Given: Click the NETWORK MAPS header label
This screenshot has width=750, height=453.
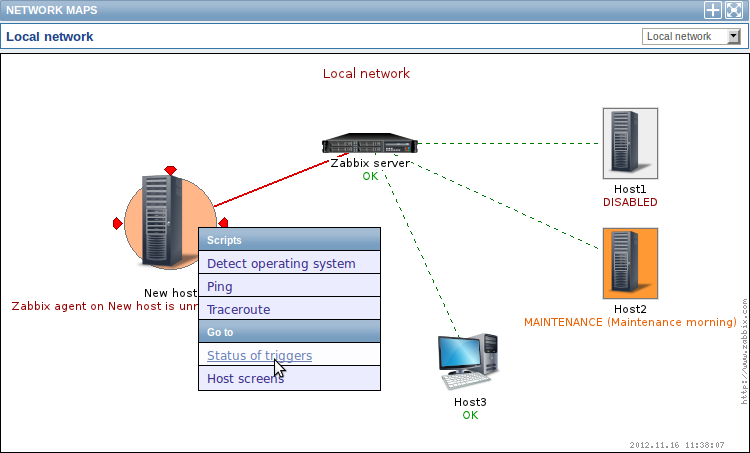Looking at the screenshot, I should coord(52,10).
